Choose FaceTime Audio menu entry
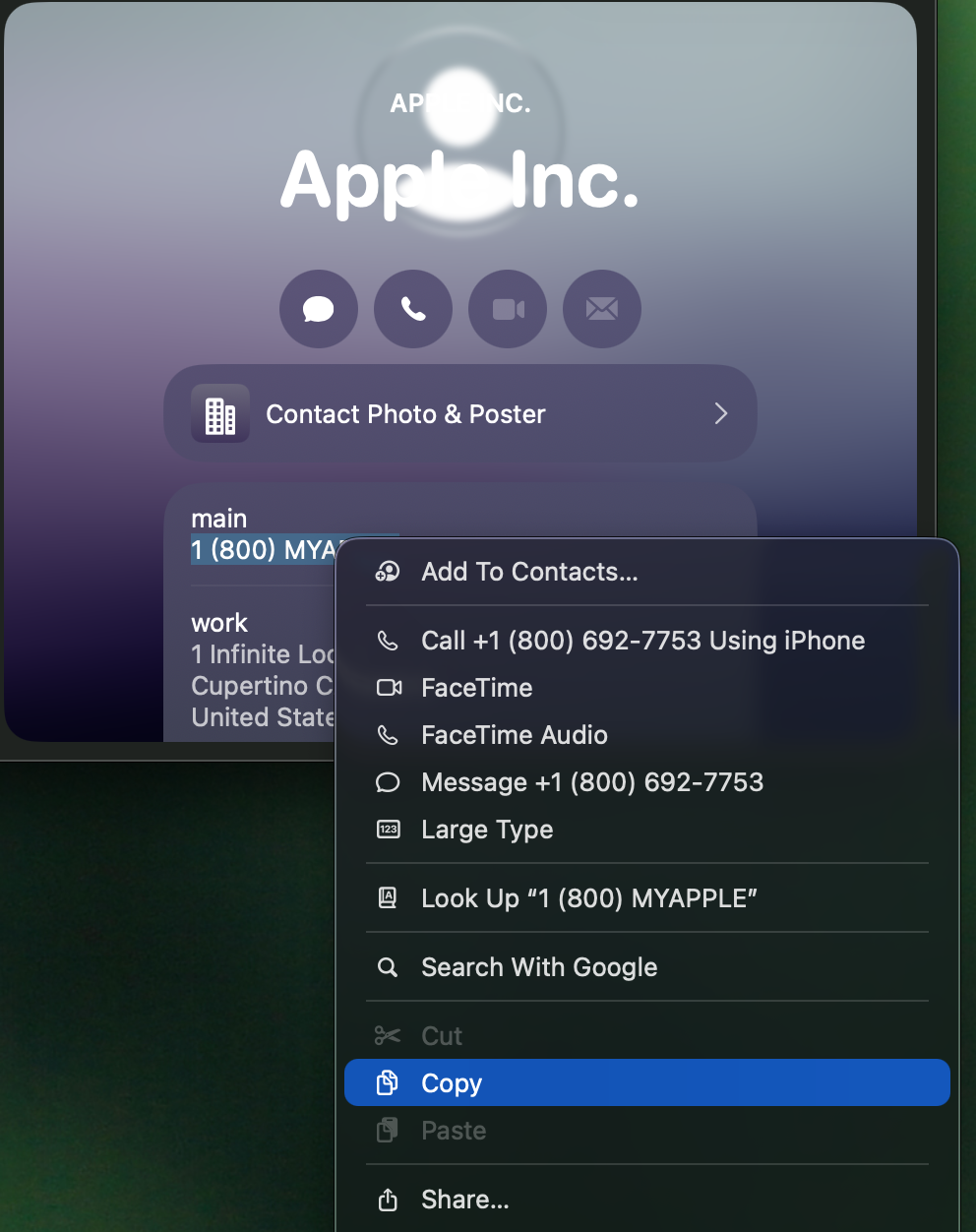This screenshot has height=1232, width=976. (647, 735)
